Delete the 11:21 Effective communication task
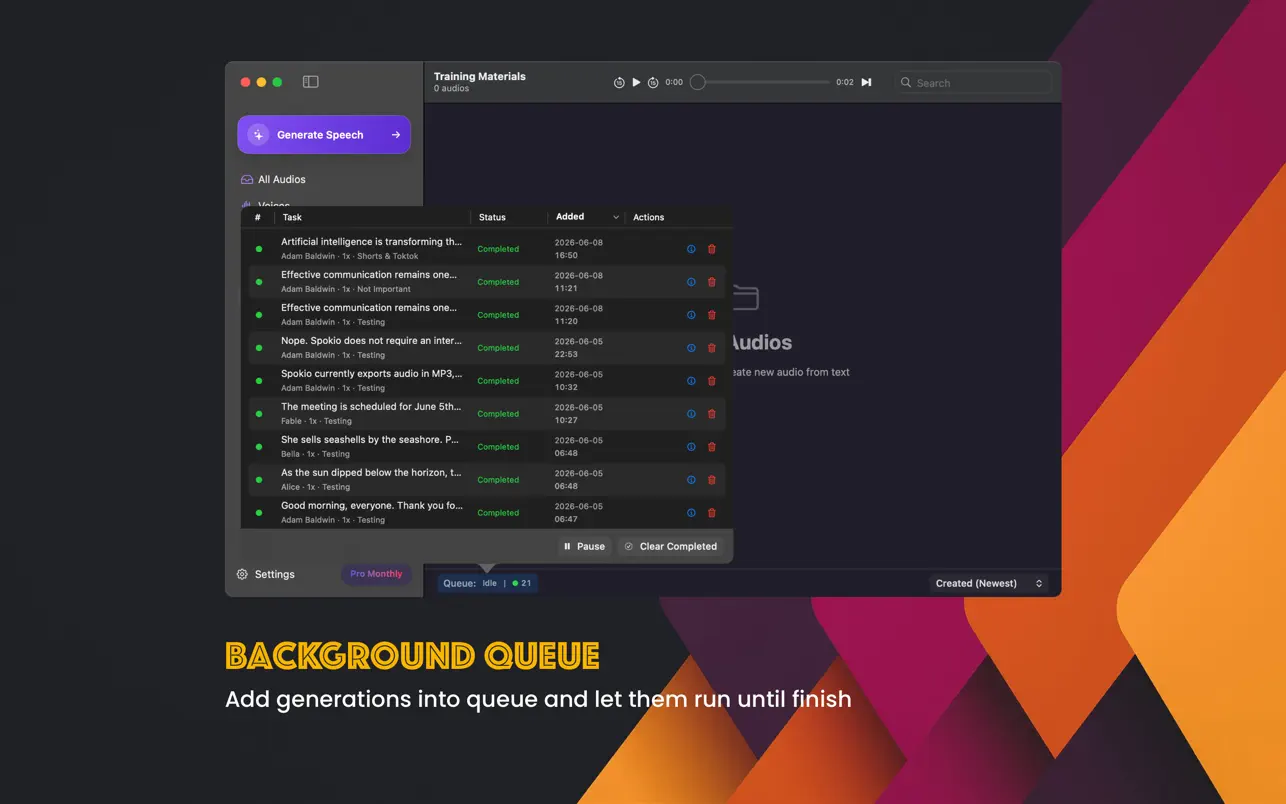The image size is (1286, 804). pos(712,282)
